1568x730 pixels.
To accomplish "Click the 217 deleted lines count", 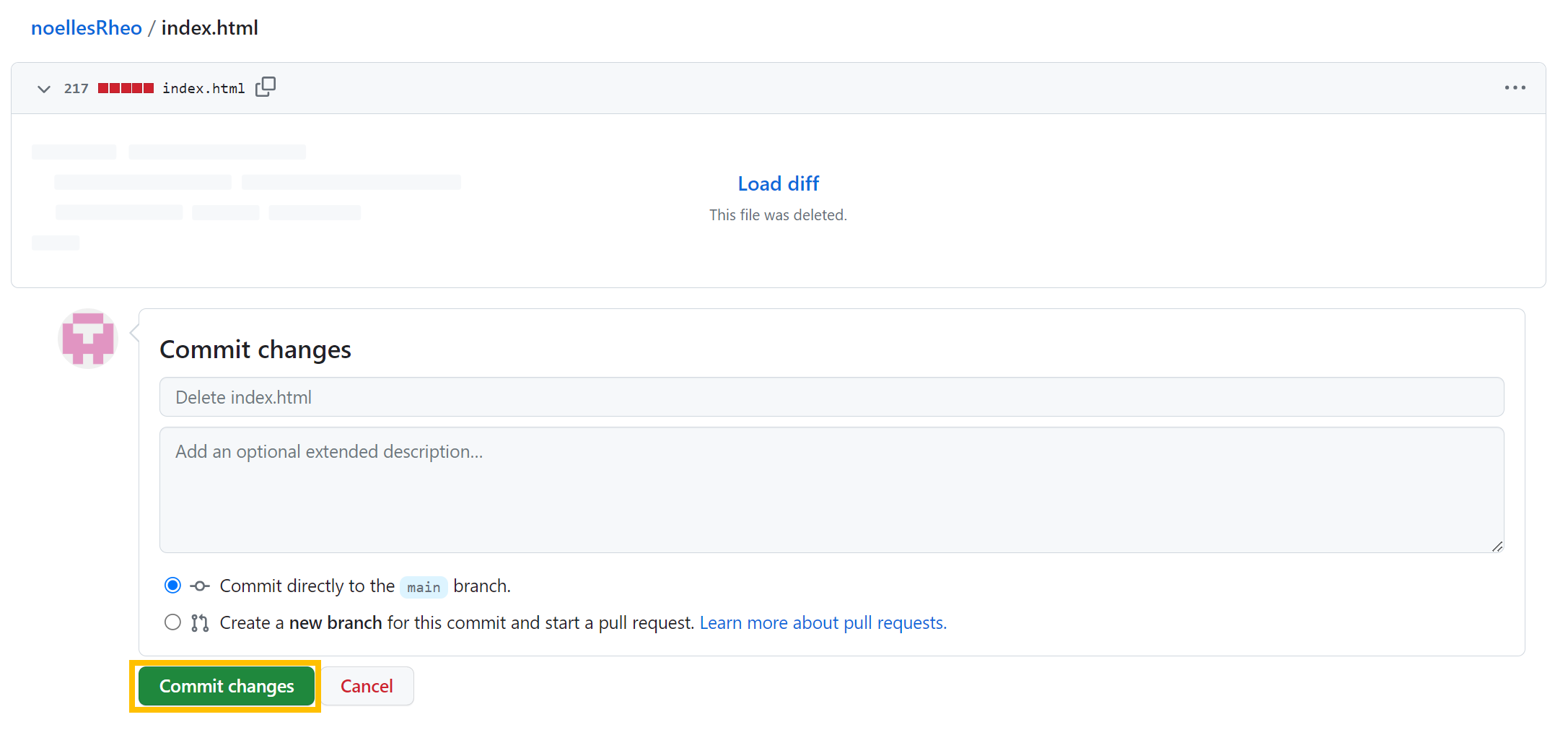I will click(x=76, y=88).
